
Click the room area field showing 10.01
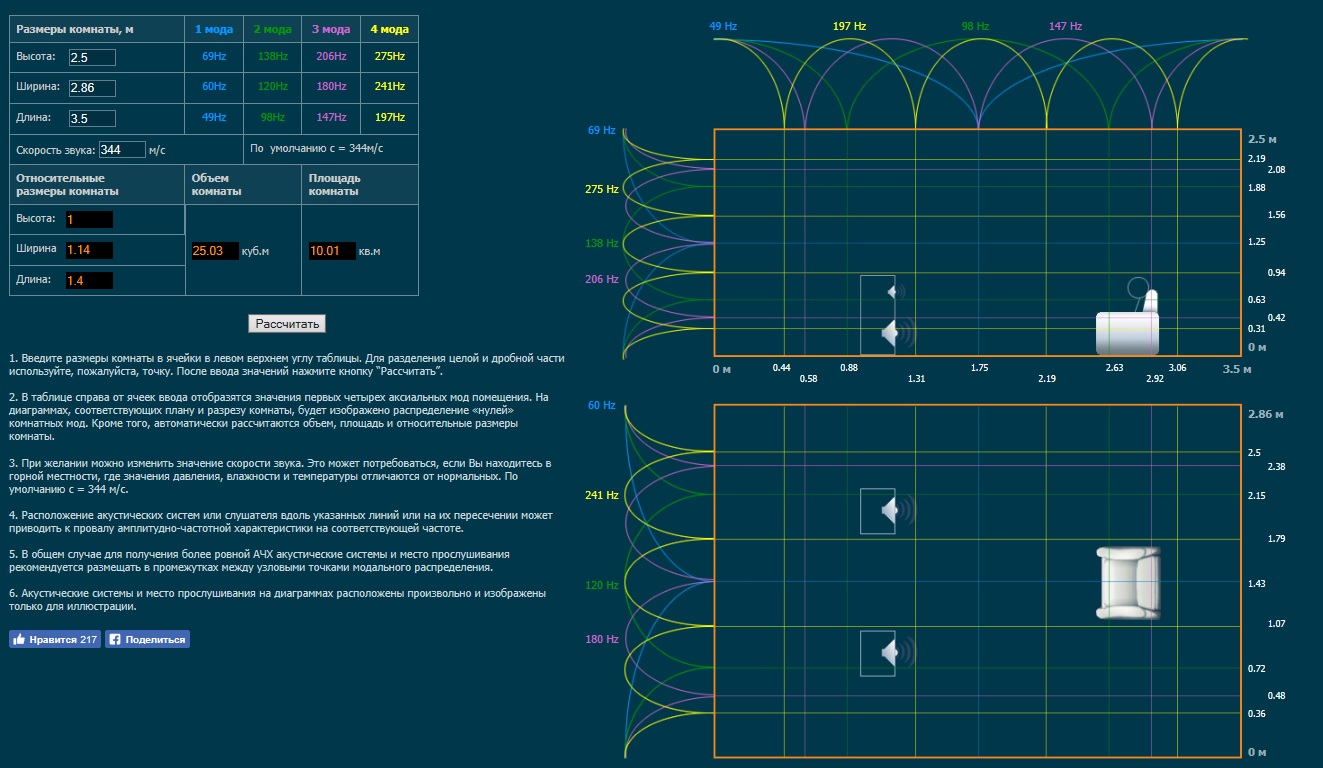[x=332, y=251]
